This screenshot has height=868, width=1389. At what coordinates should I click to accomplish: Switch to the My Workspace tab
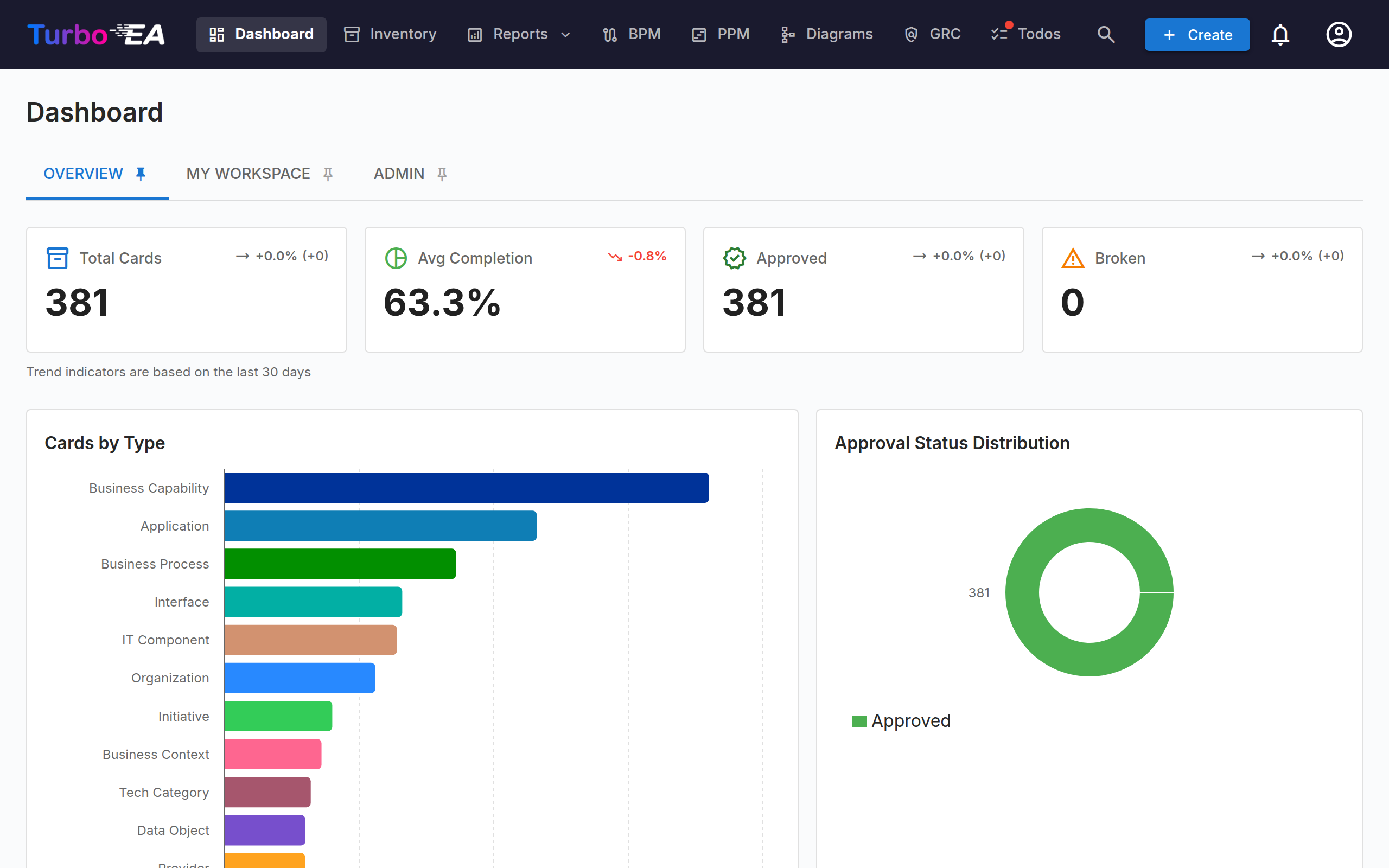click(248, 174)
